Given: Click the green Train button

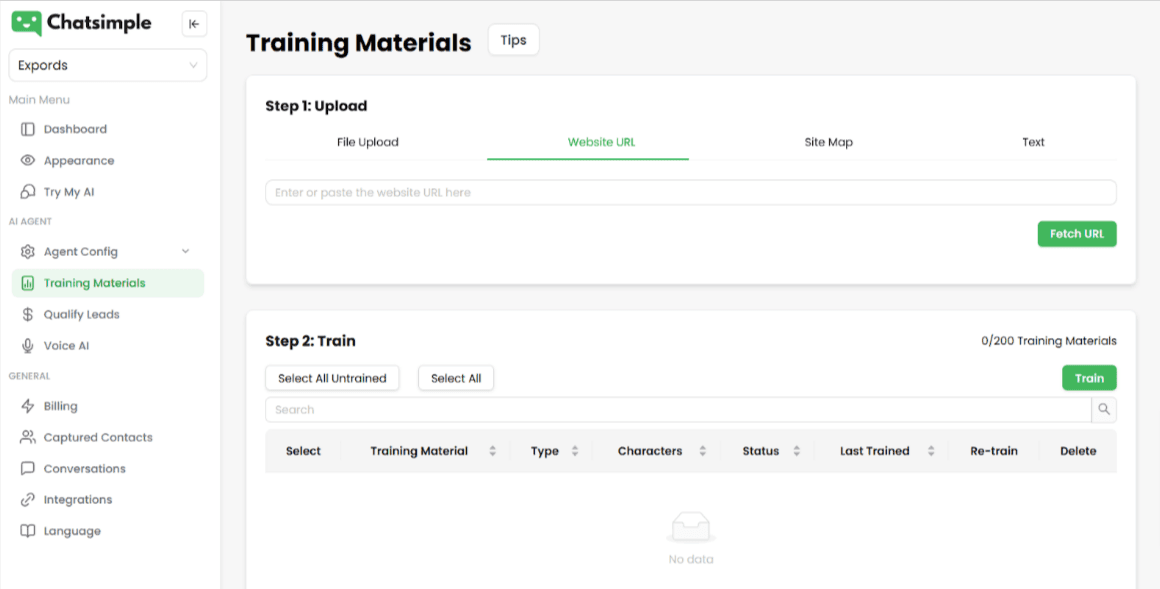Looking at the screenshot, I should point(1089,378).
